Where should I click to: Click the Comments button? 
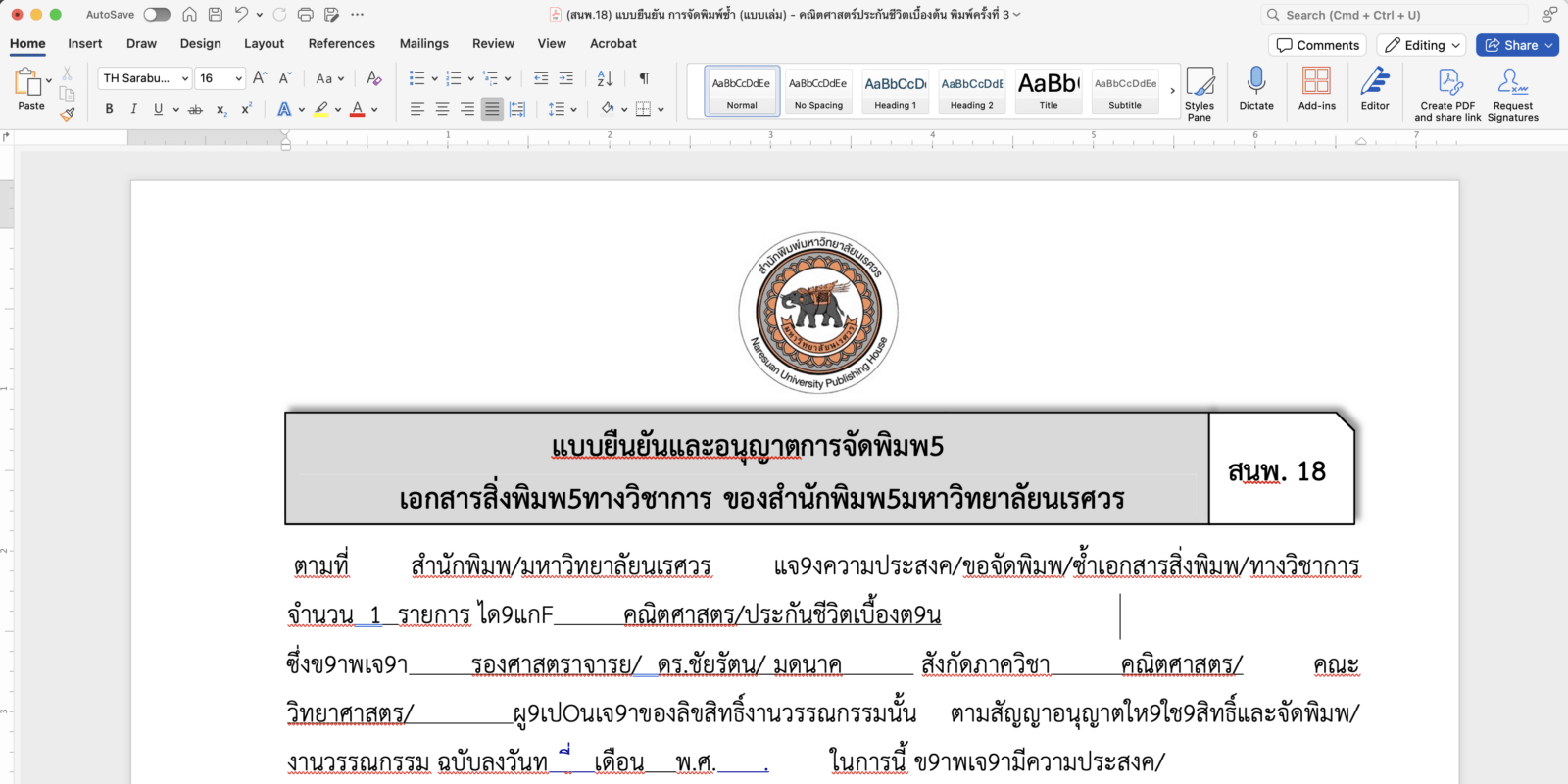click(1318, 45)
